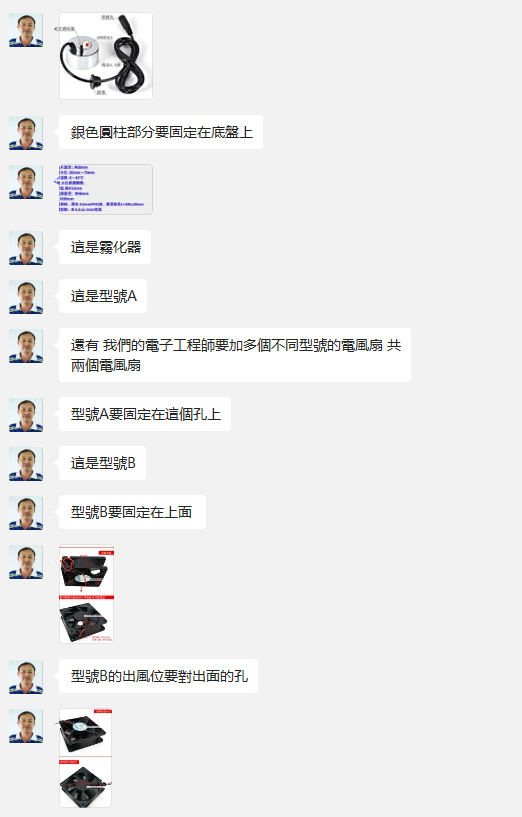Click the avatar beside 型號B要固定在上面

[26, 514]
